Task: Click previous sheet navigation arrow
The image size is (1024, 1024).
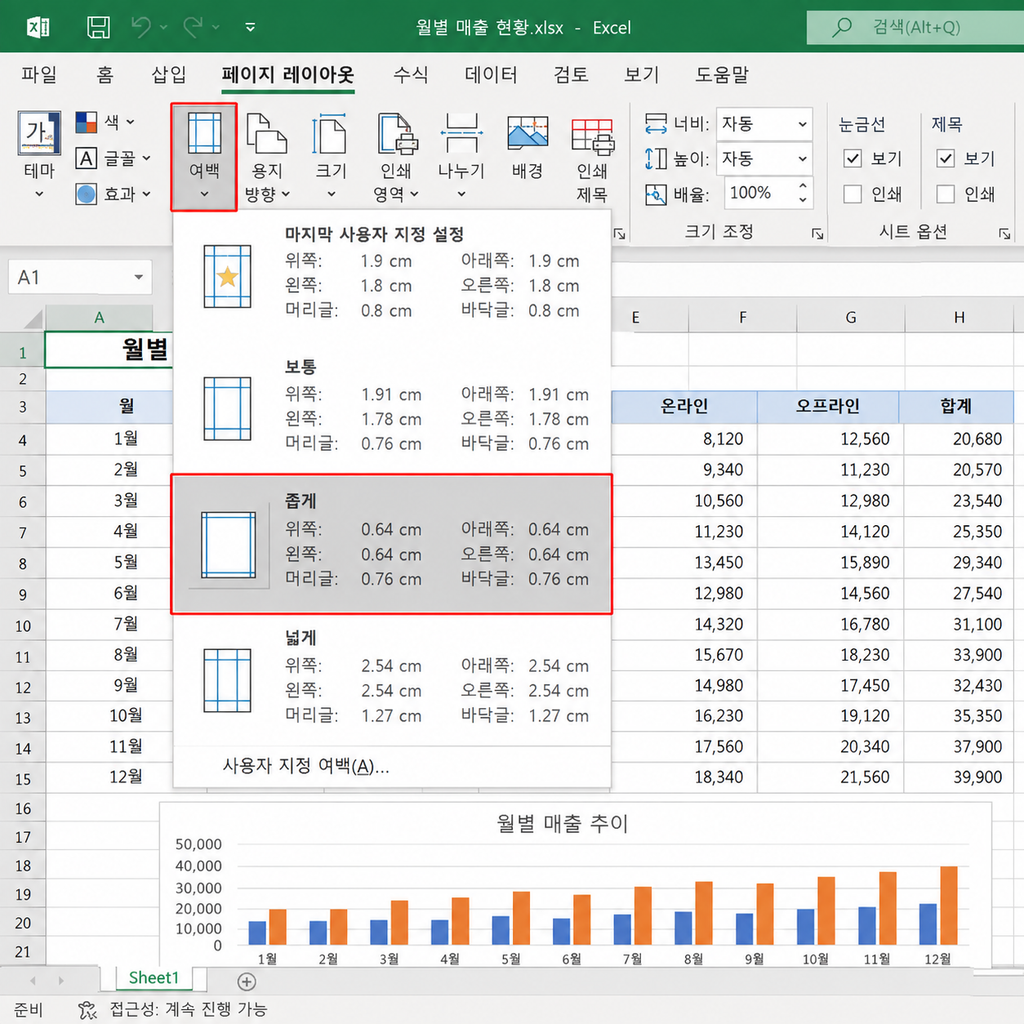Action: pyautogui.click(x=33, y=980)
